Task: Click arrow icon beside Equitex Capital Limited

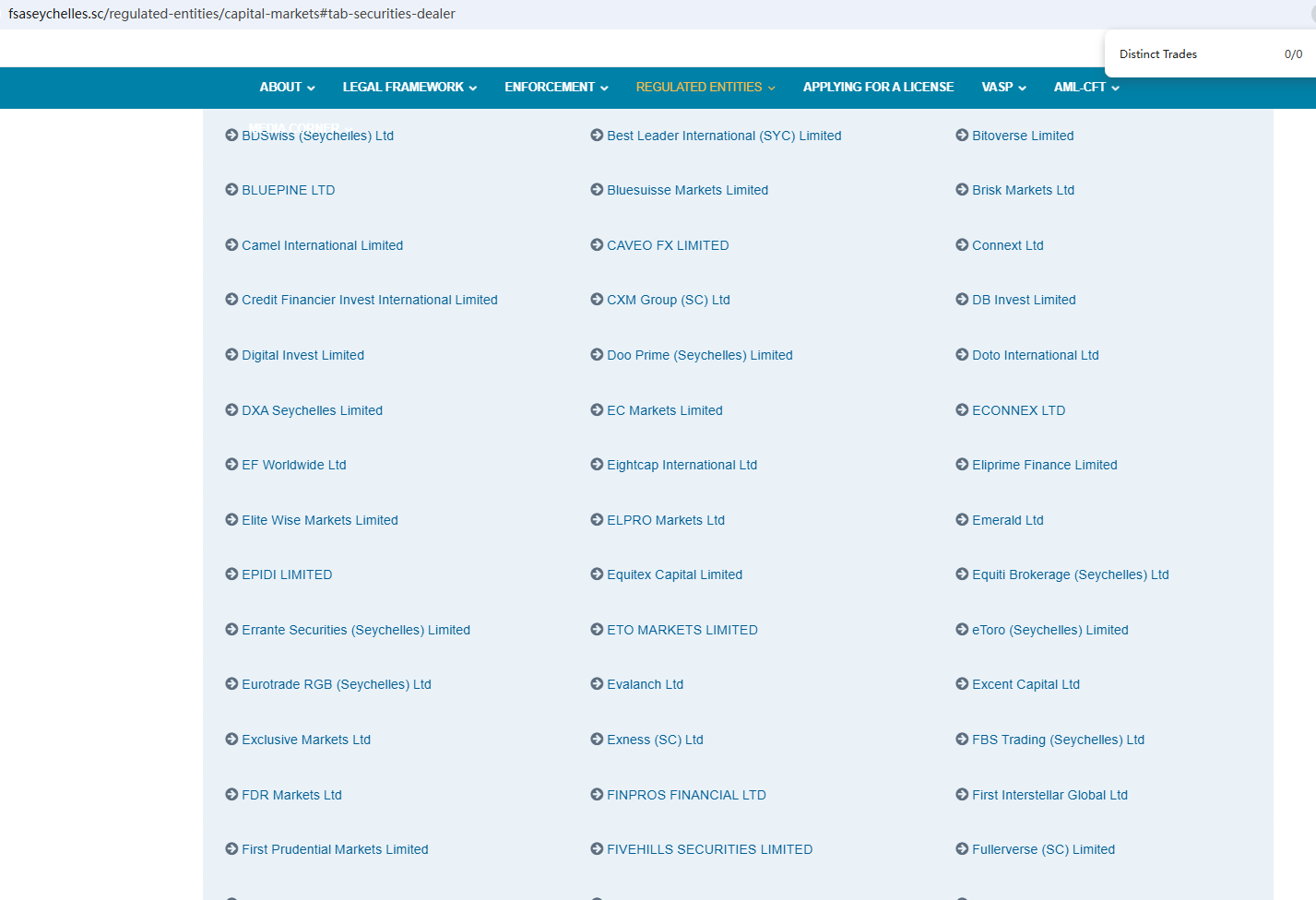Action: (x=597, y=574)
